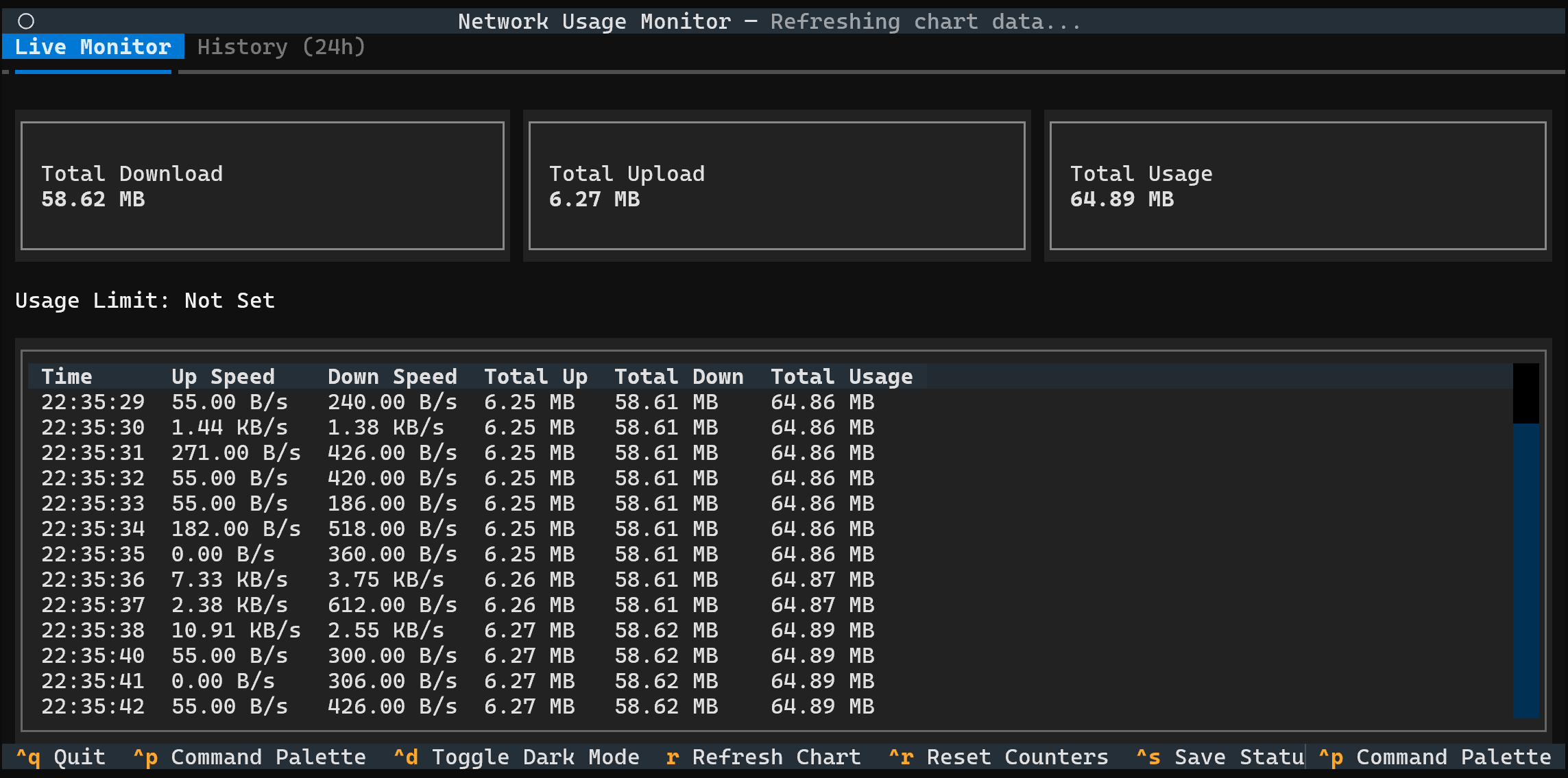Select the Total Download stat card
1568x778 pixels.
click(263, 186)
